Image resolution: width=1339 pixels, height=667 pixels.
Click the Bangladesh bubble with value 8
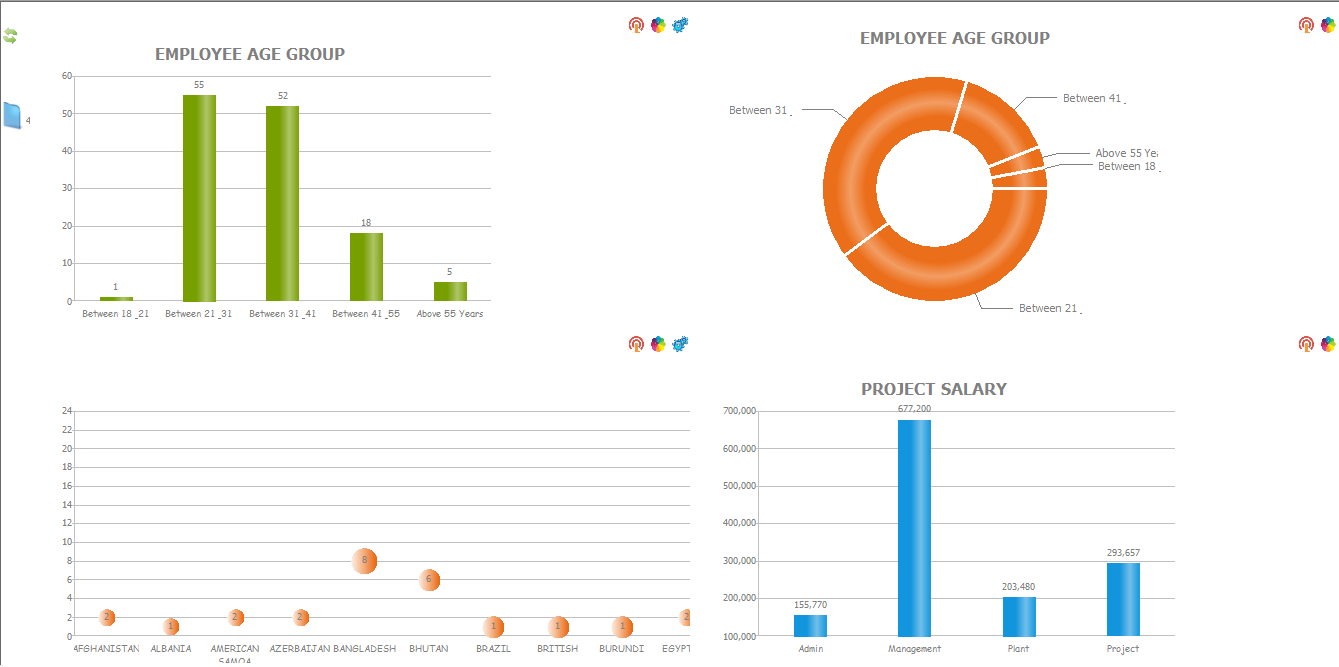[364, 561]
